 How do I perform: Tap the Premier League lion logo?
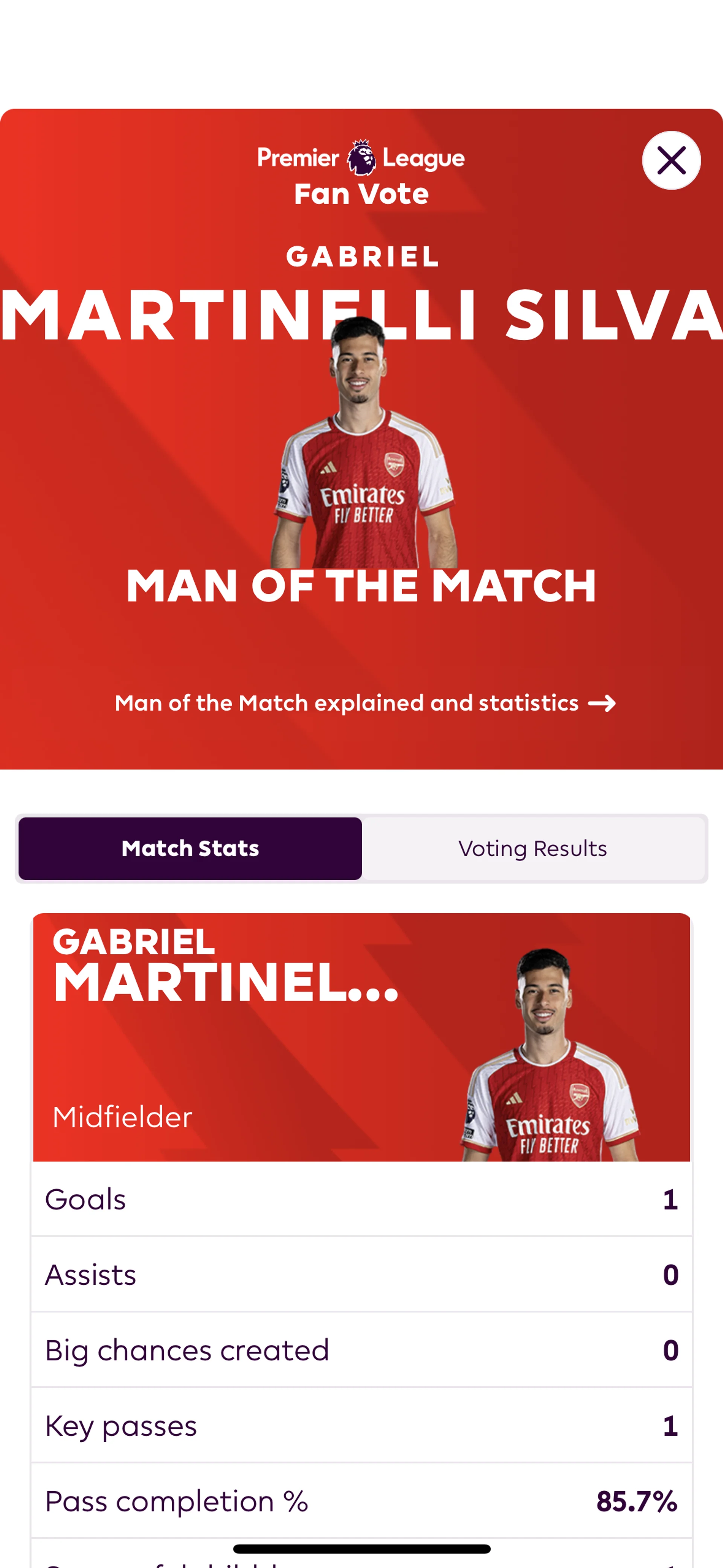coord(361,157)
